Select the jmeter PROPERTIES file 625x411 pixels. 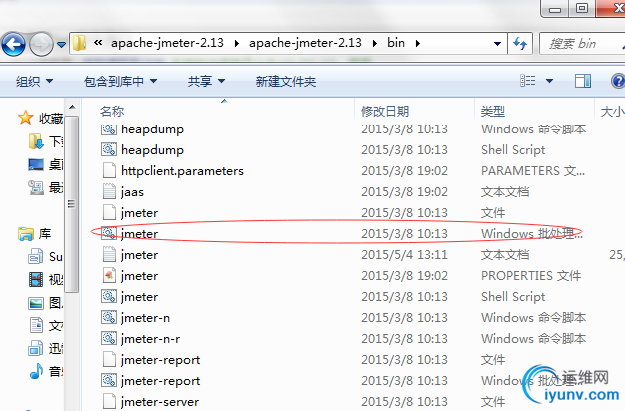tap(130, 275)
